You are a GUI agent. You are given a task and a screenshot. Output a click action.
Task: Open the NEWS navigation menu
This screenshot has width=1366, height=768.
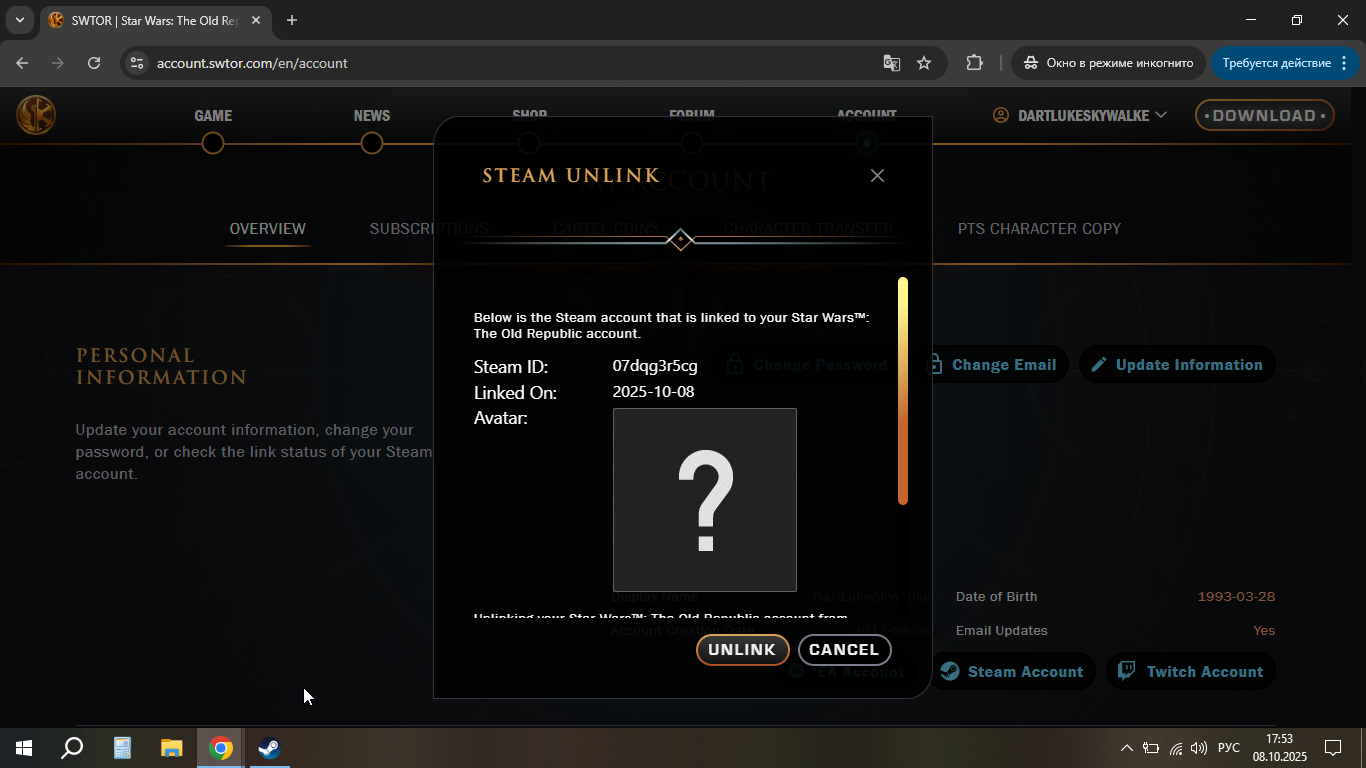372,116
